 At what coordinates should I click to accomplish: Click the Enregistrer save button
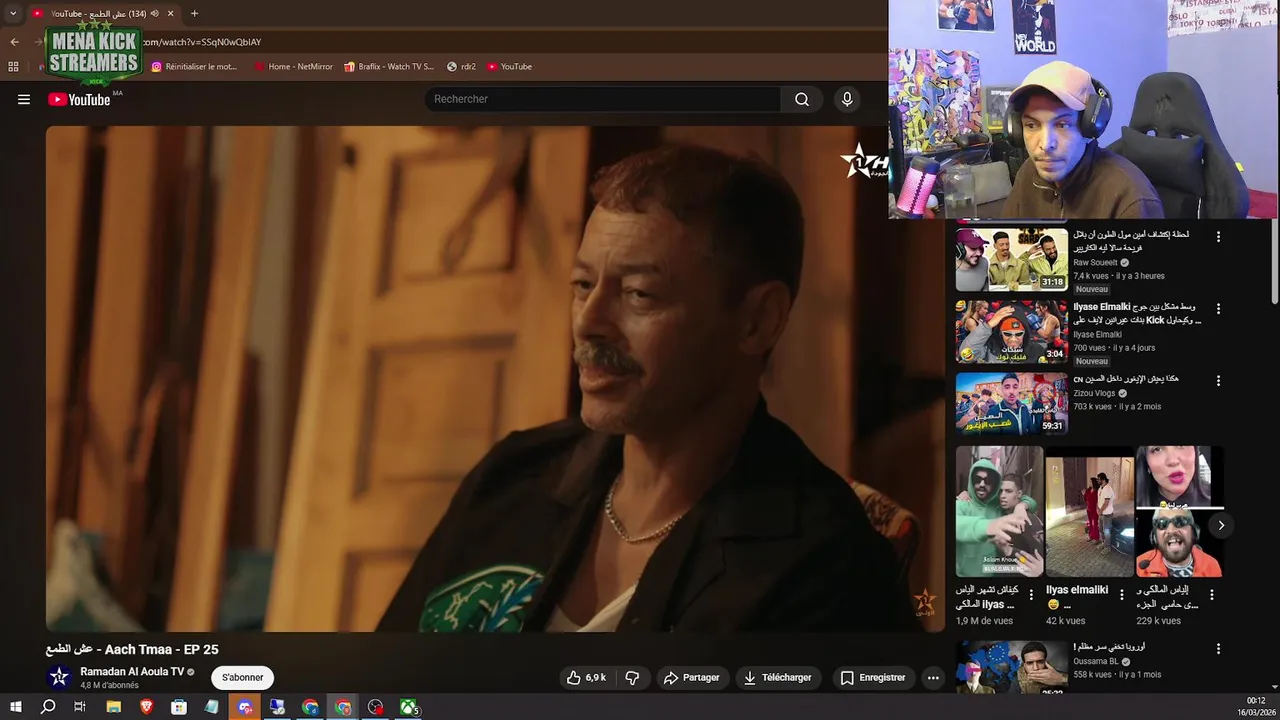point(873,677)
